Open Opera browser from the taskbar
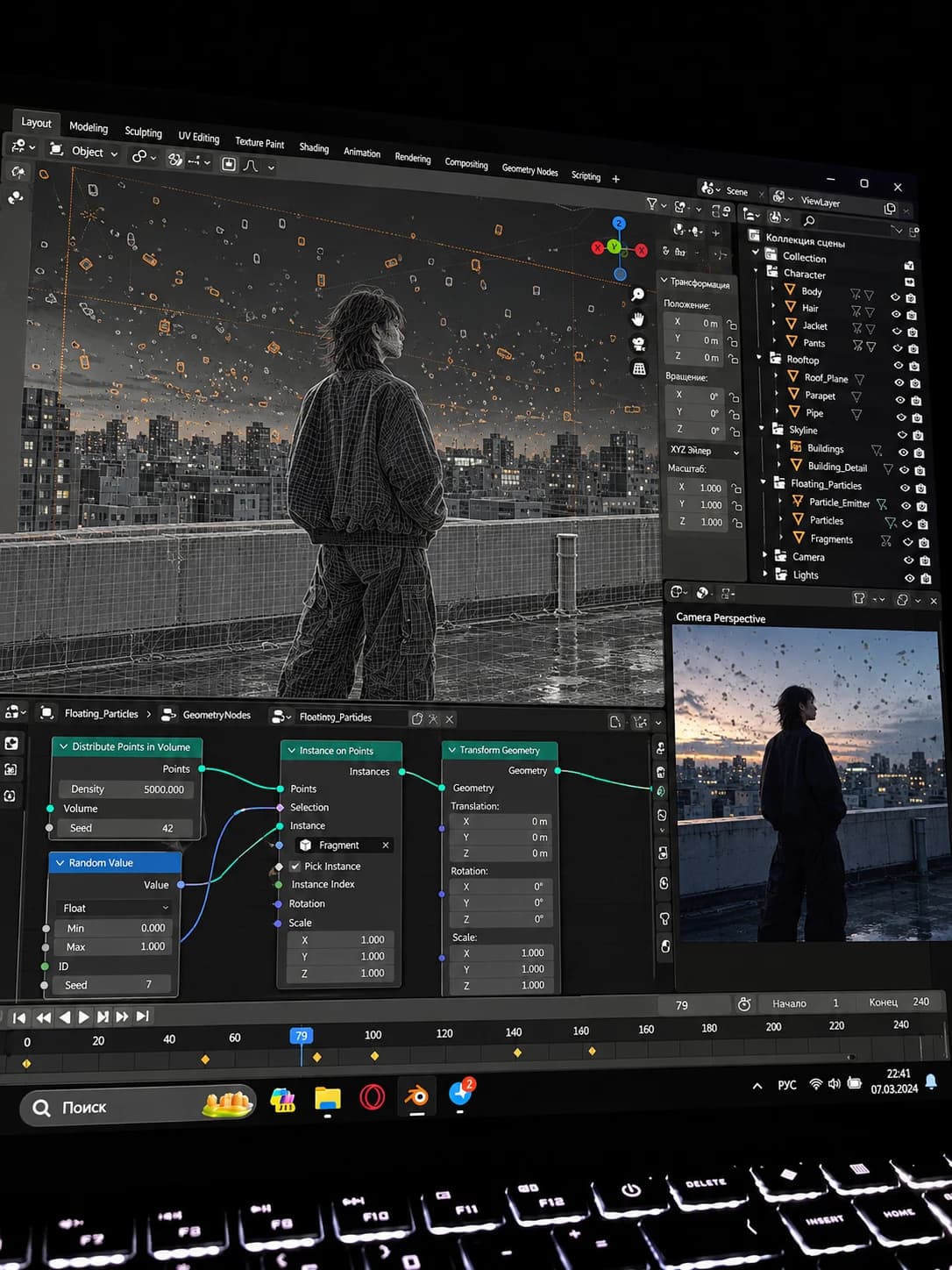This screenshot has width=952, height=1270. coord(373,1097)
